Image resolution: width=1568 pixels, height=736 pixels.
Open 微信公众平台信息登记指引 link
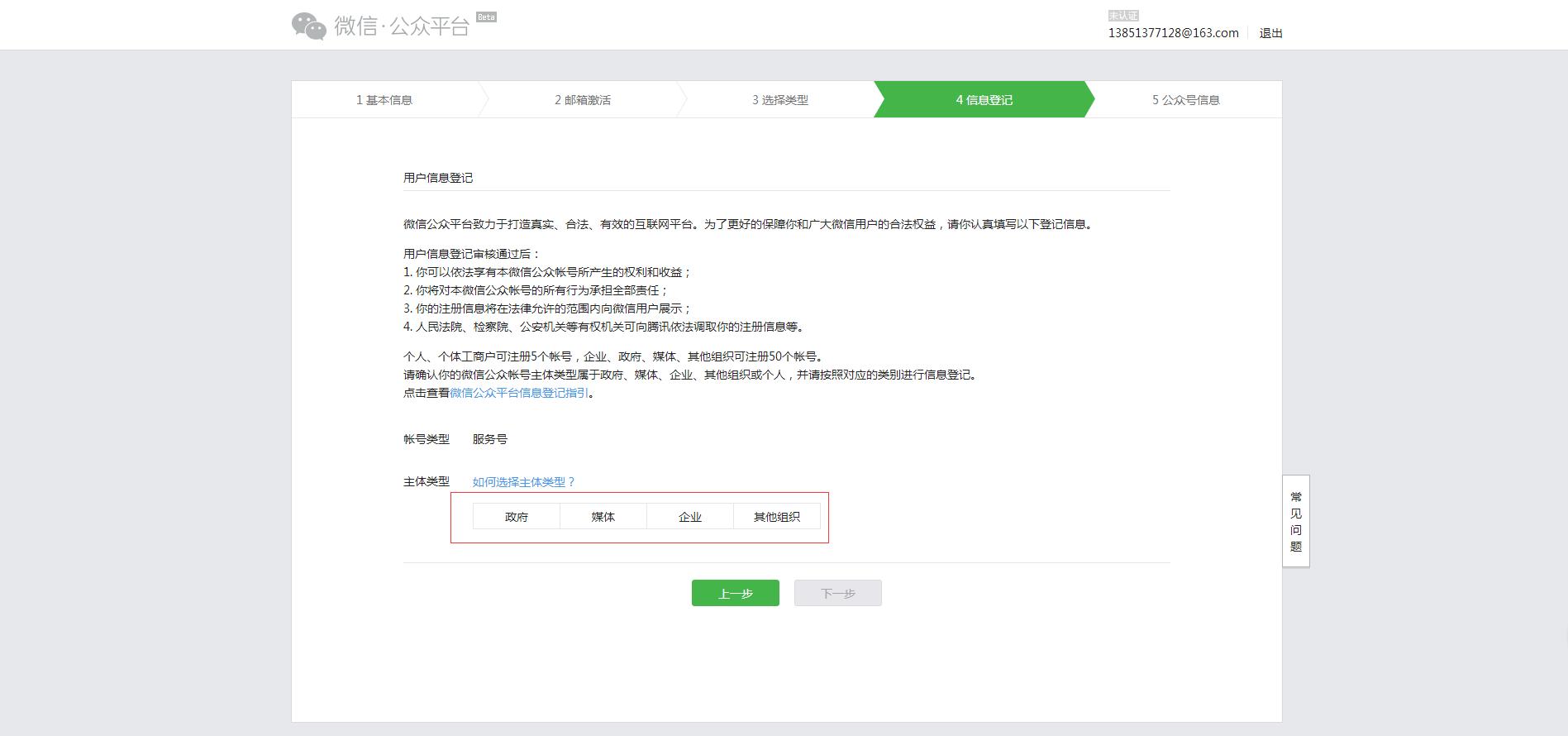(x=519, y=393)
